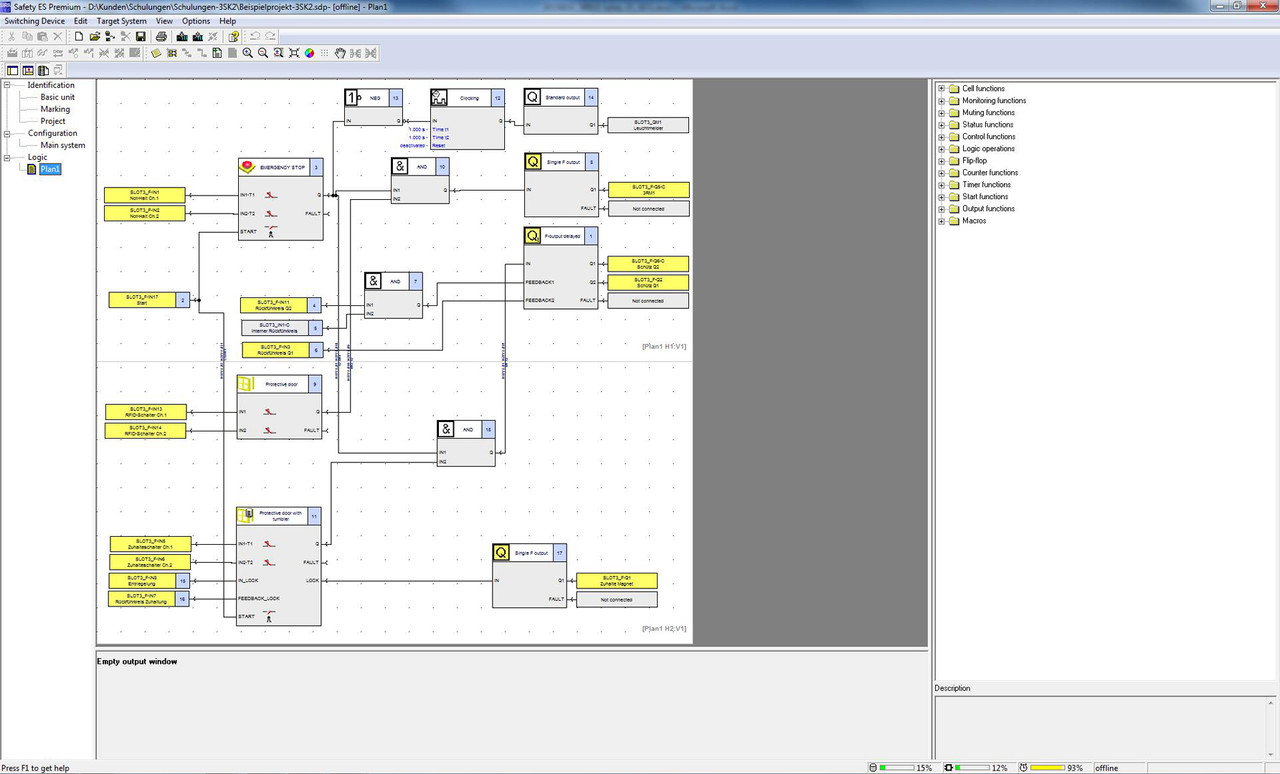Screen dimensions: 1280x774
Task: Click the Zoom in magnifier icon
Action: (x=247, y=53)
